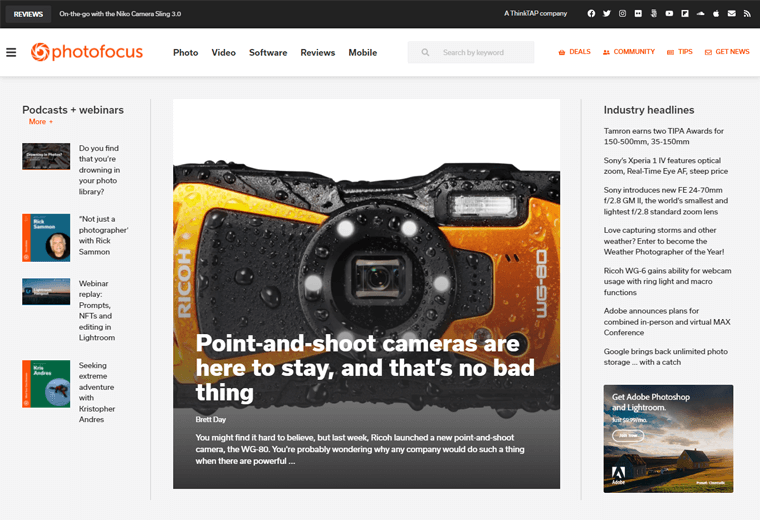This screenshot has height=520, width=760.
Task: Open Photofocus Facebook page icon
Action: coord(591,14)
